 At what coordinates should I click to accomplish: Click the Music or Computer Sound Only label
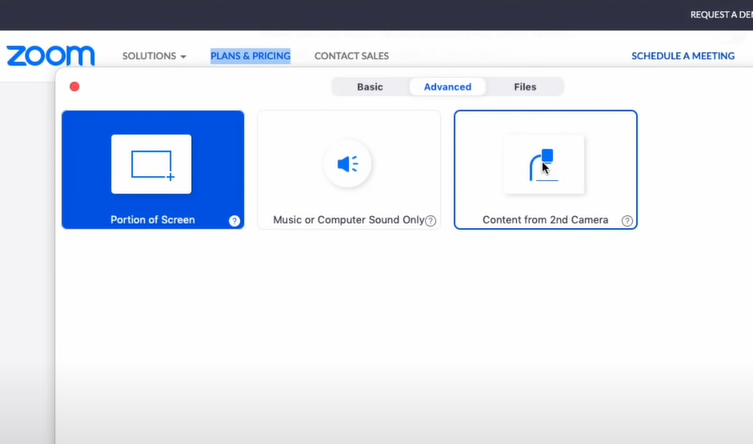348,220
